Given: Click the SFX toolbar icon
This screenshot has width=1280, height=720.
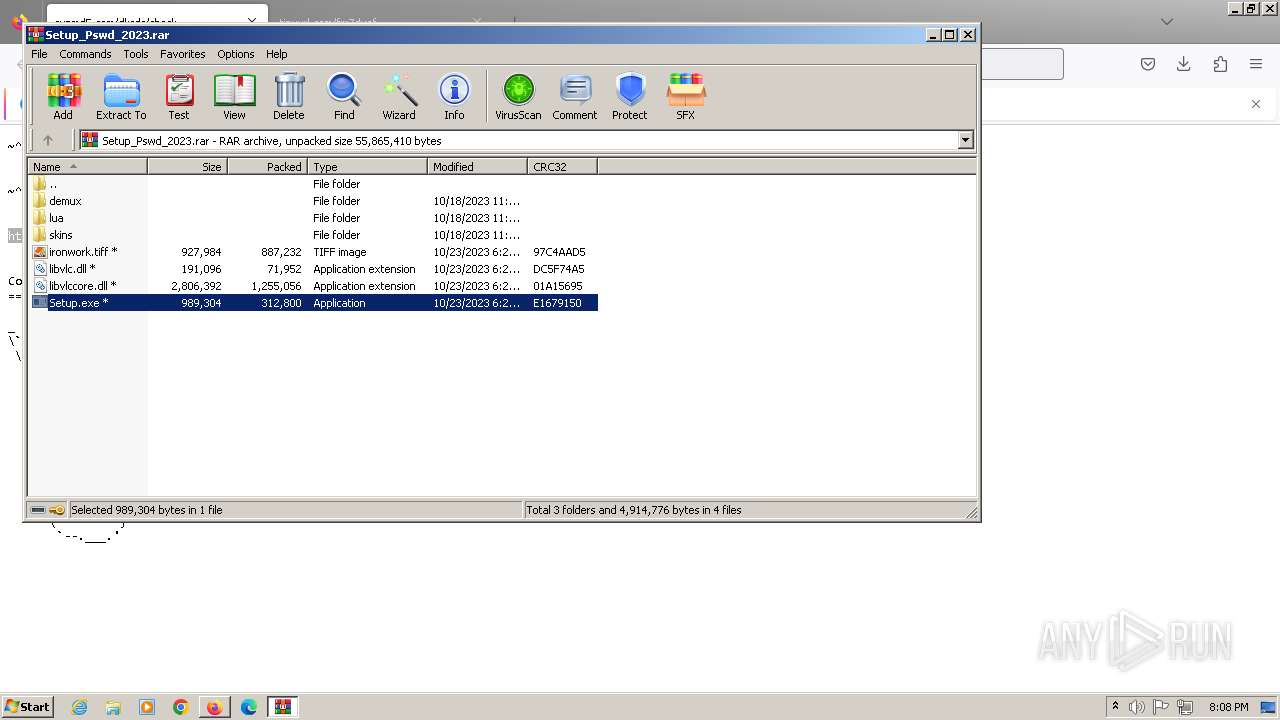Looking at the screenshot, I should (x=685, y=97).
